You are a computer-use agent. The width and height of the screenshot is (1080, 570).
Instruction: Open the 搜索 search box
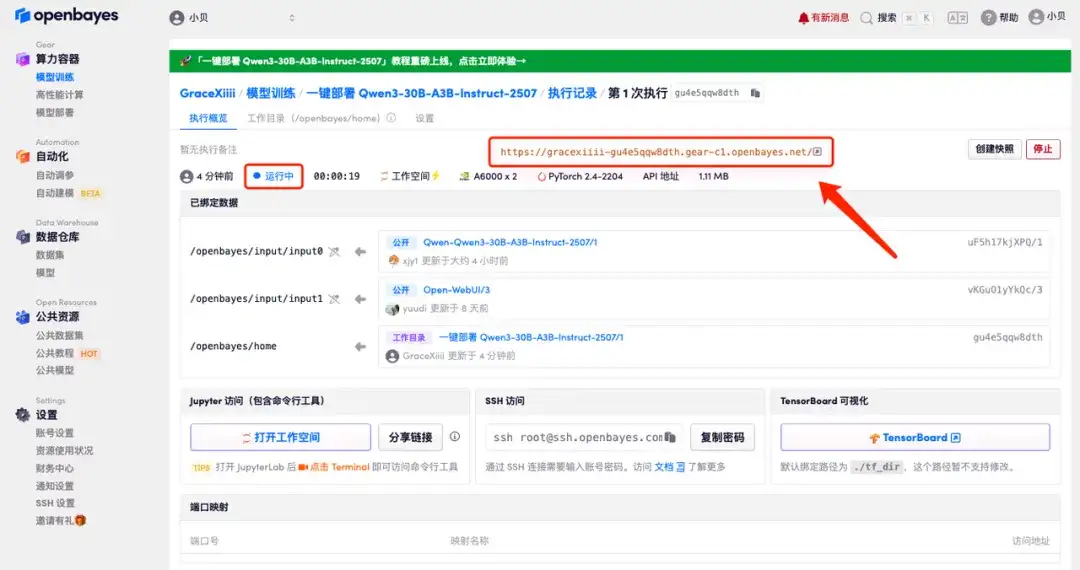897,18
